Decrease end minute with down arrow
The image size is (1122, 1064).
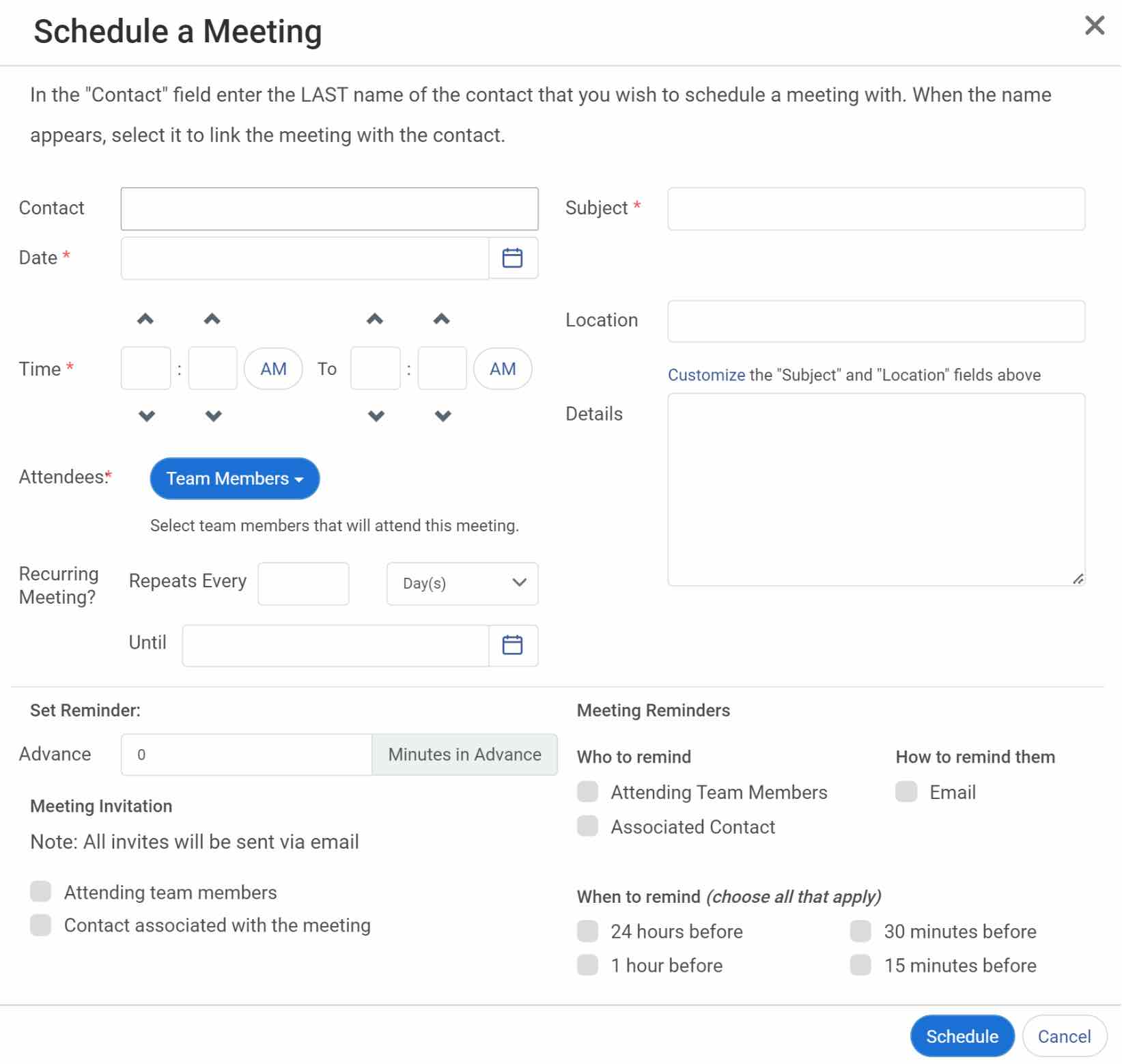click(x=443, y=416)
